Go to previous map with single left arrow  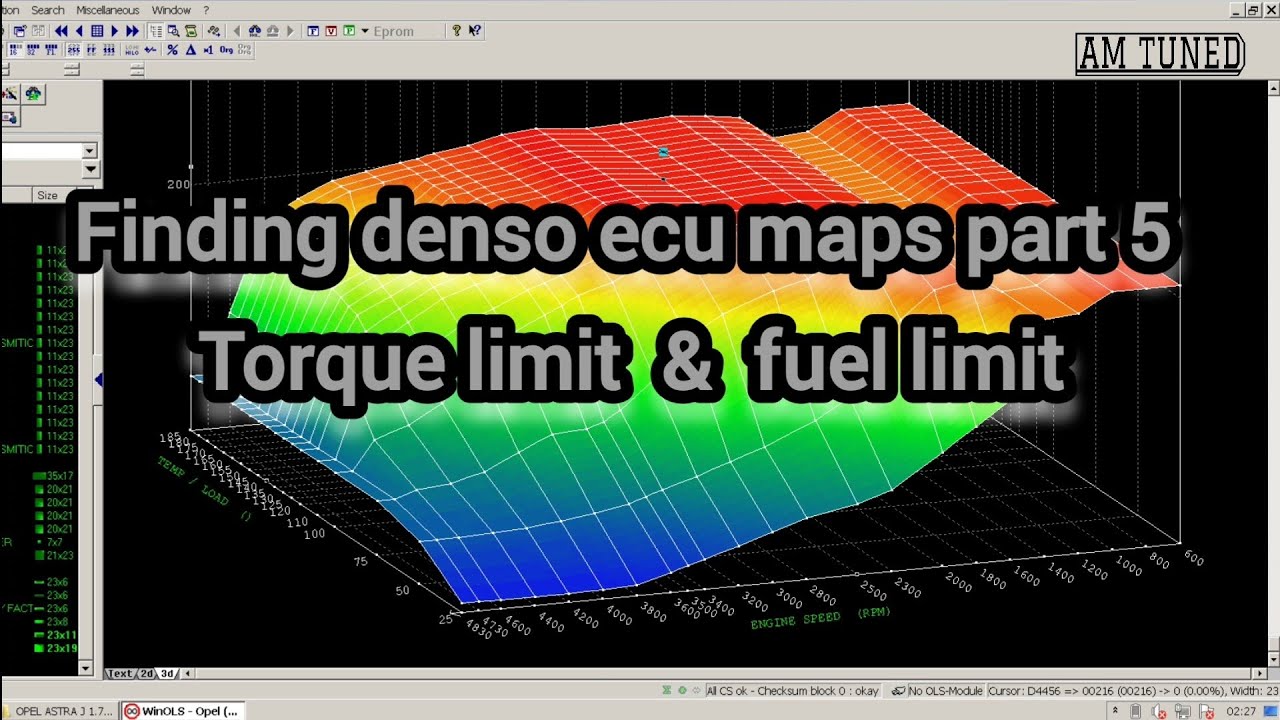79,31
